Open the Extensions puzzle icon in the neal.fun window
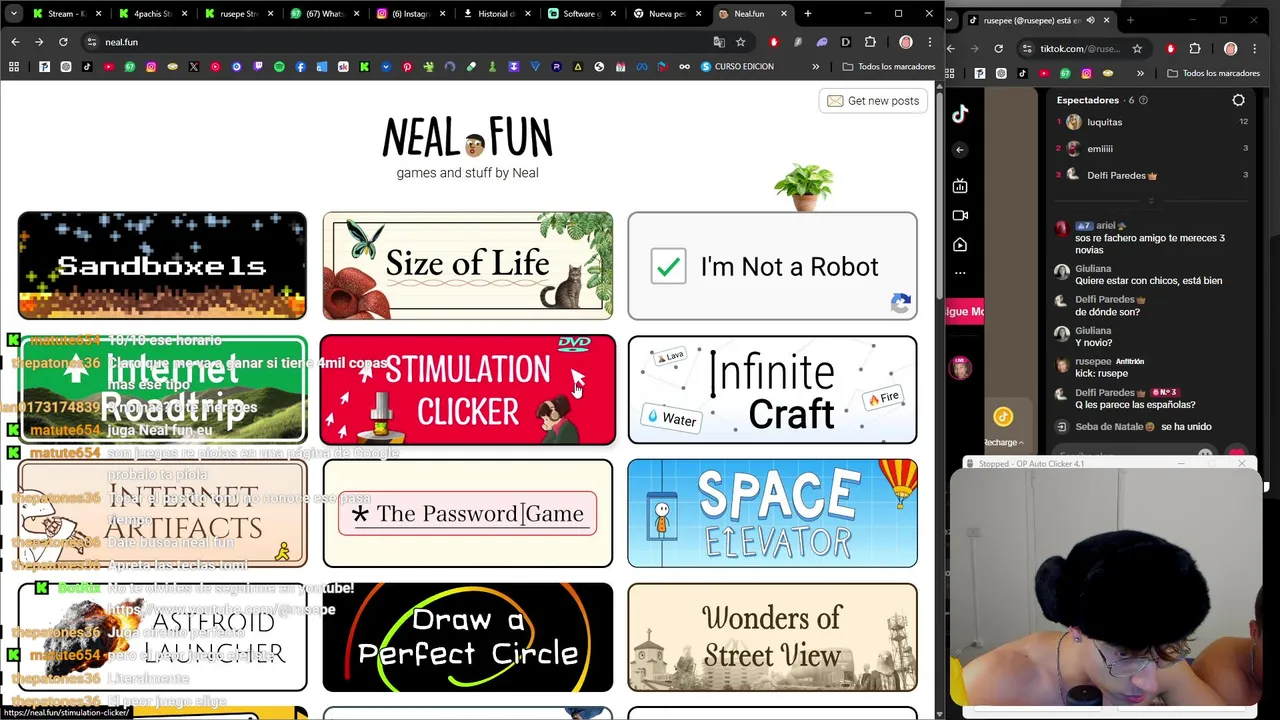 coord(870,42)
